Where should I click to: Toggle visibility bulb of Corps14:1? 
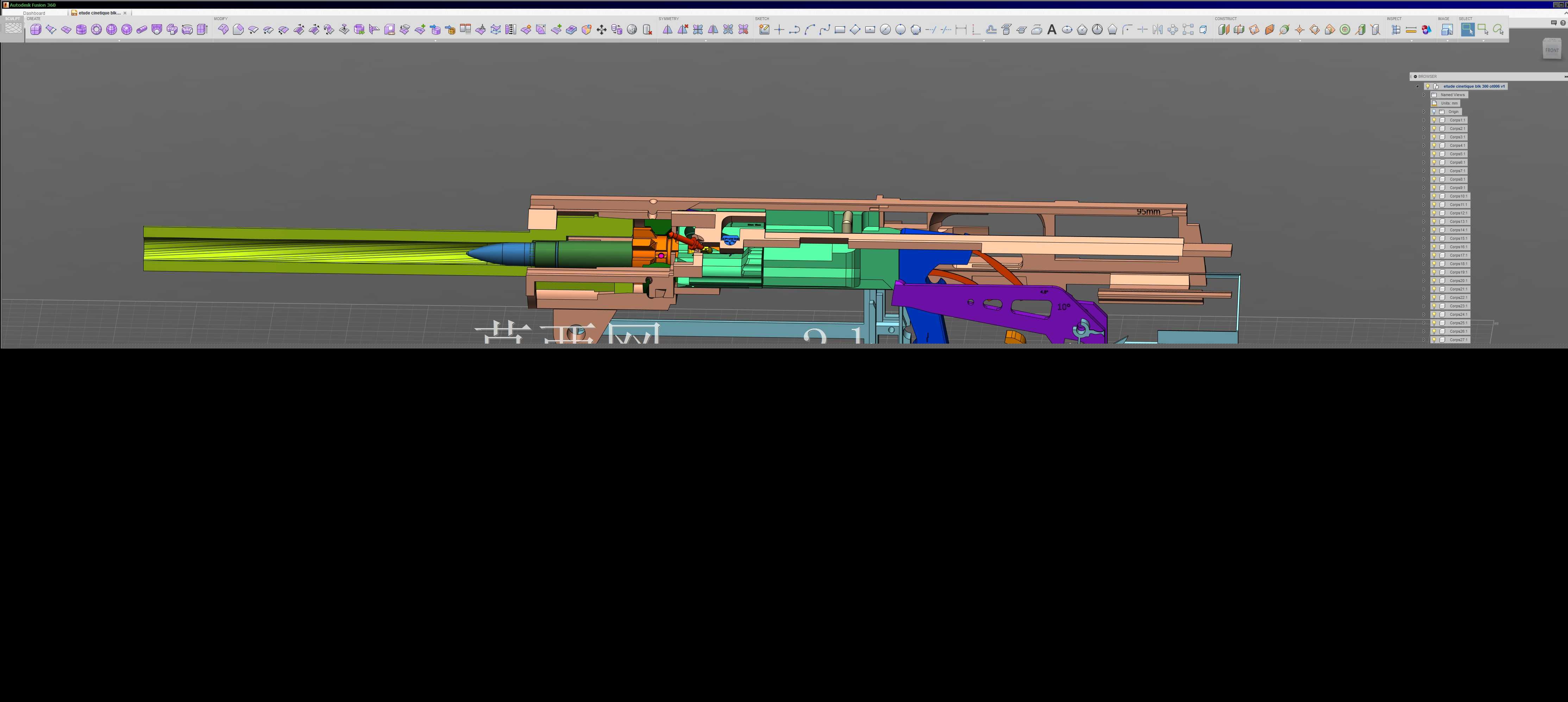tap(1434, 230)
